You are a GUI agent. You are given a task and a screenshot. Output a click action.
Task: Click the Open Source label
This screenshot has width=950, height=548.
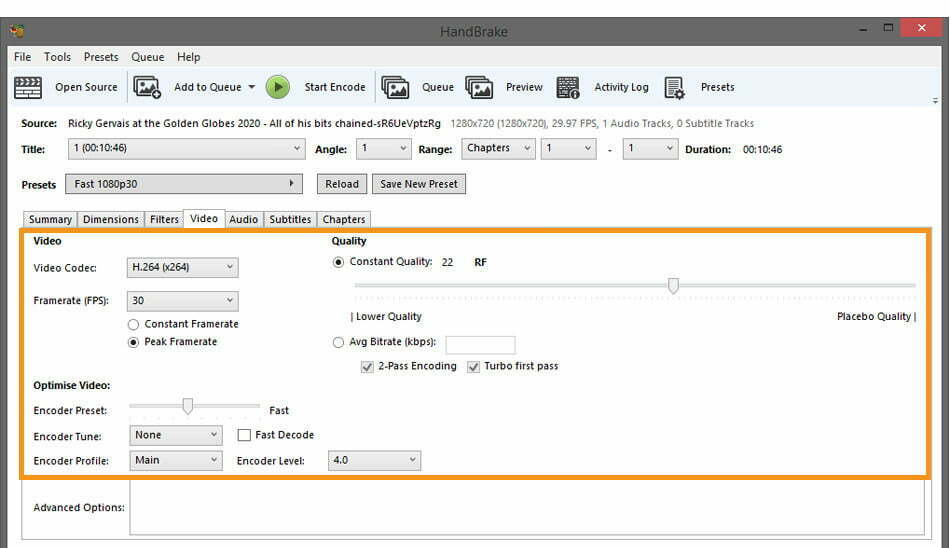tap(86, 87)
